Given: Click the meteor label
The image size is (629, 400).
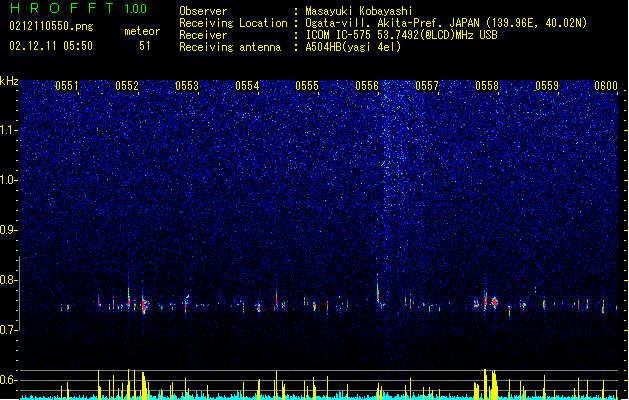Looking at the screenshot, I should click(x=142, y=31).
